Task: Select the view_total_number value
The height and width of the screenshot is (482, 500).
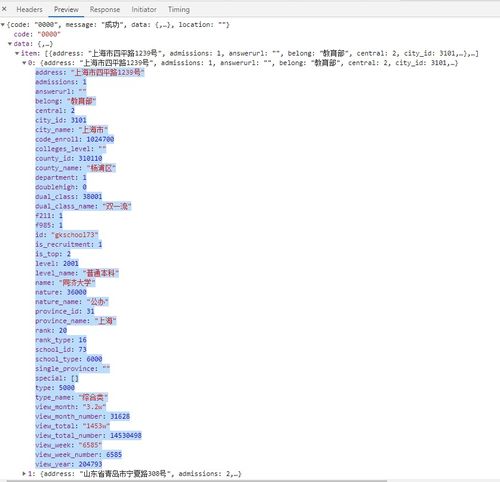Action: 126,435
